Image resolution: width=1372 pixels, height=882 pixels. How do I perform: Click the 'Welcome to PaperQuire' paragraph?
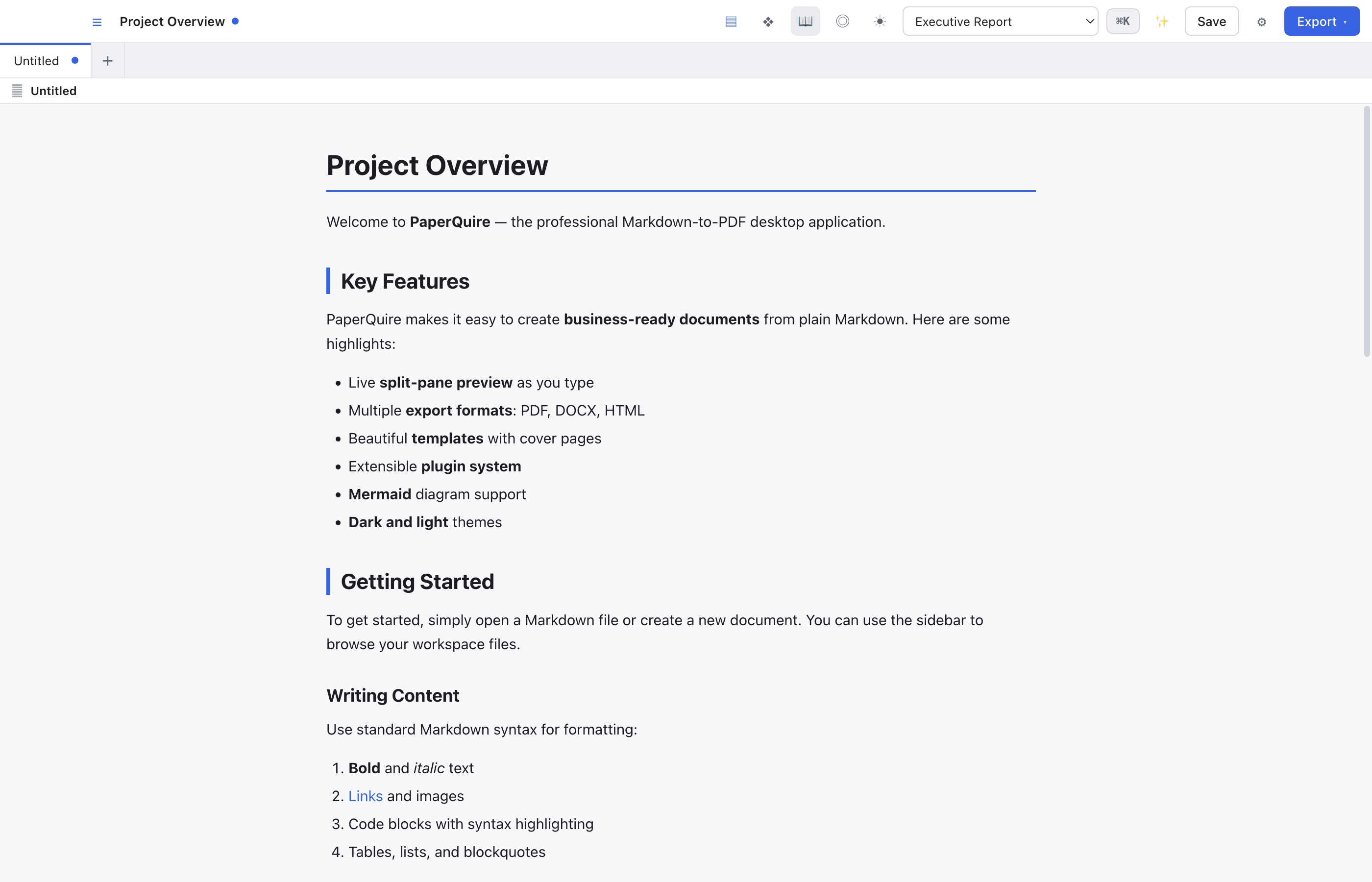[606, 221]
